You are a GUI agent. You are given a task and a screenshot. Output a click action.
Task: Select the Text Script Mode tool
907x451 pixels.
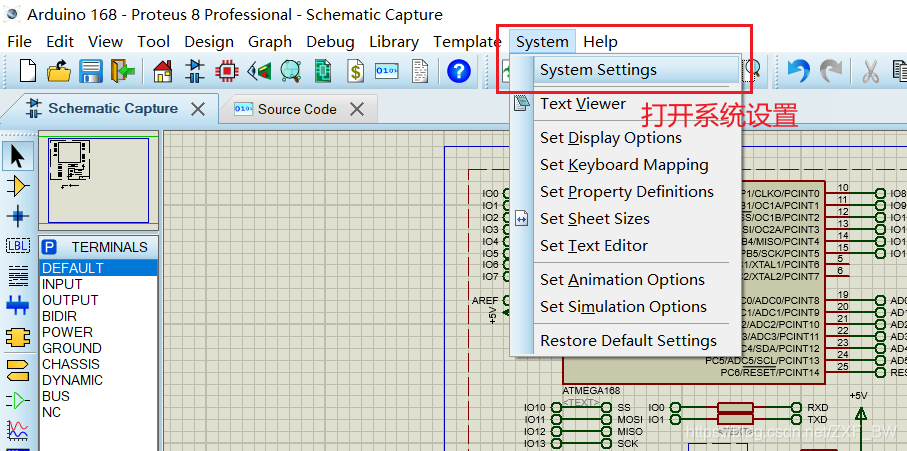point(18,276)
